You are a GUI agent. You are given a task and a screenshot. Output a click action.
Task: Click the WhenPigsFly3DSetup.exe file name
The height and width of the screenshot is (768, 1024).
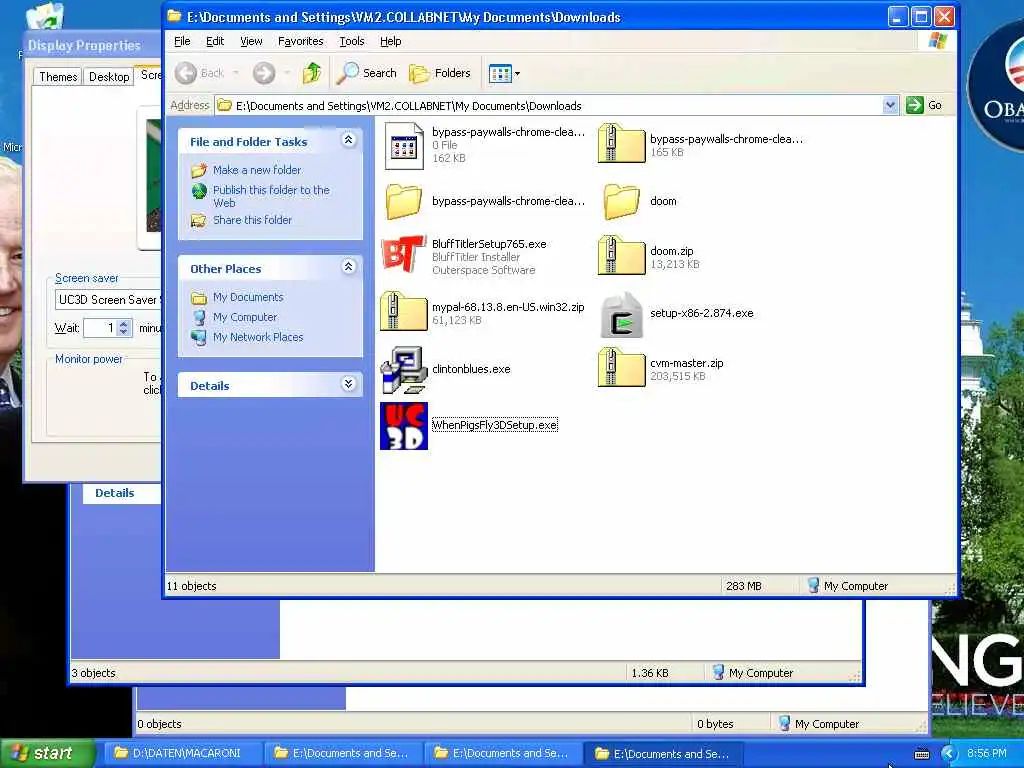coord(495,425)
